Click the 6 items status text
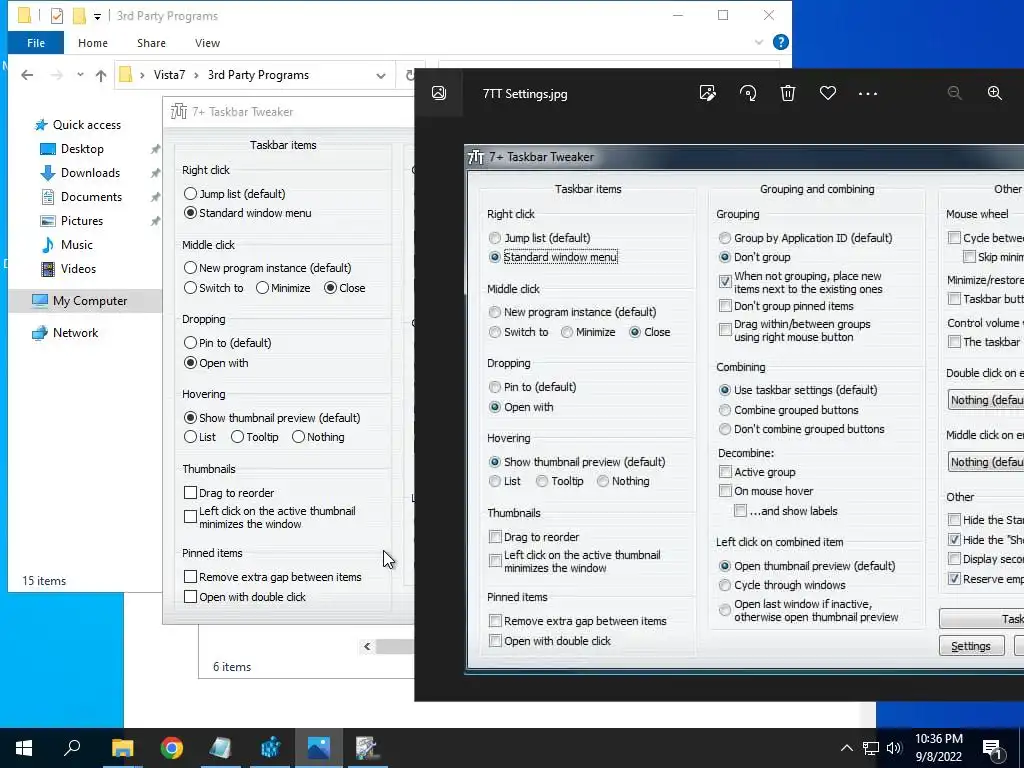Screen dimensions: 1024x768 point(232,667)
